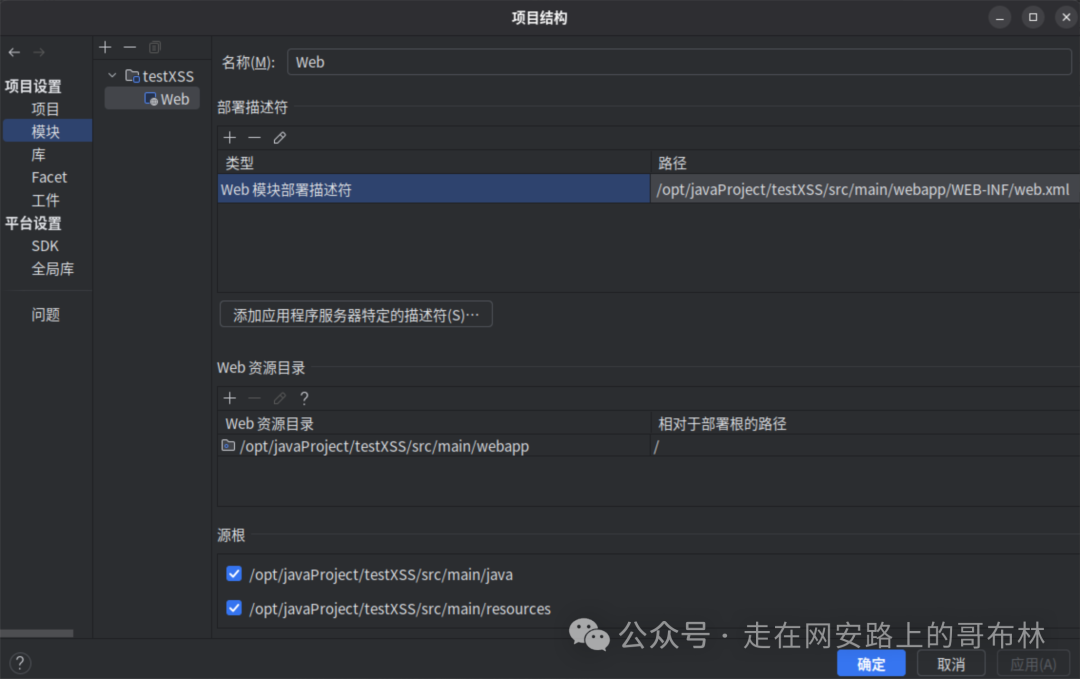Click the relative deployment path cell showing /
The width and height of the screenshot is (1080, 679).
(x=864, y=446)
